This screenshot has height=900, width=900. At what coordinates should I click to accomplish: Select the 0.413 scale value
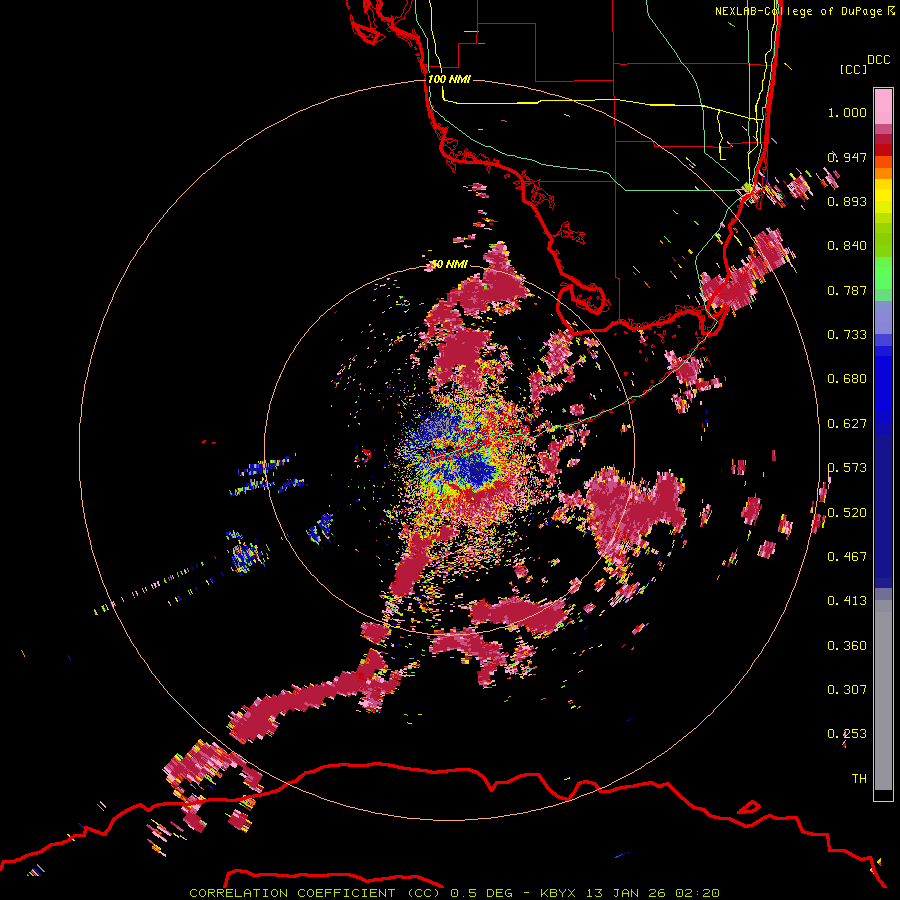[847, 601]
